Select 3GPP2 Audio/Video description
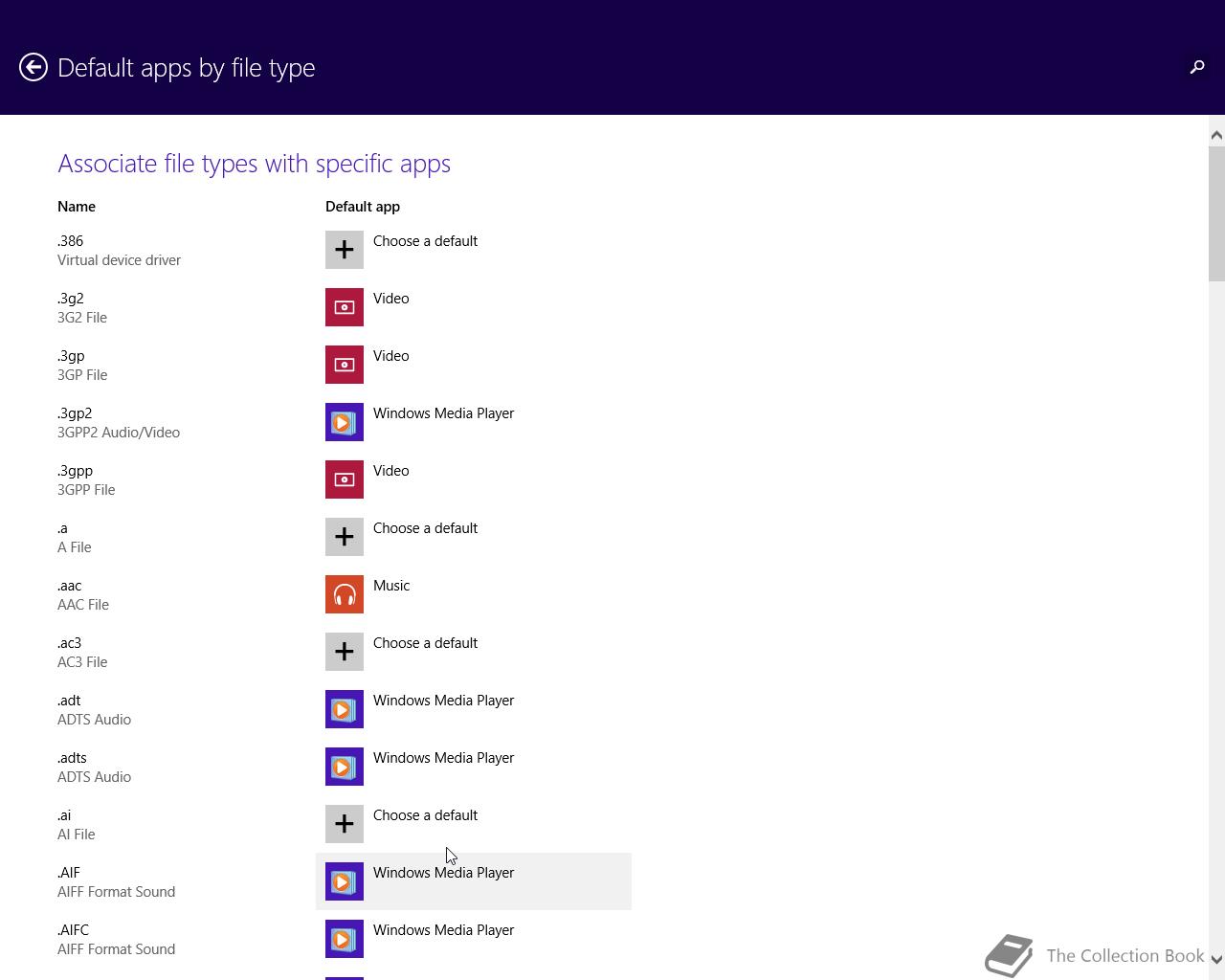This screenshot has height=980, width=1225. coord(119,433)
